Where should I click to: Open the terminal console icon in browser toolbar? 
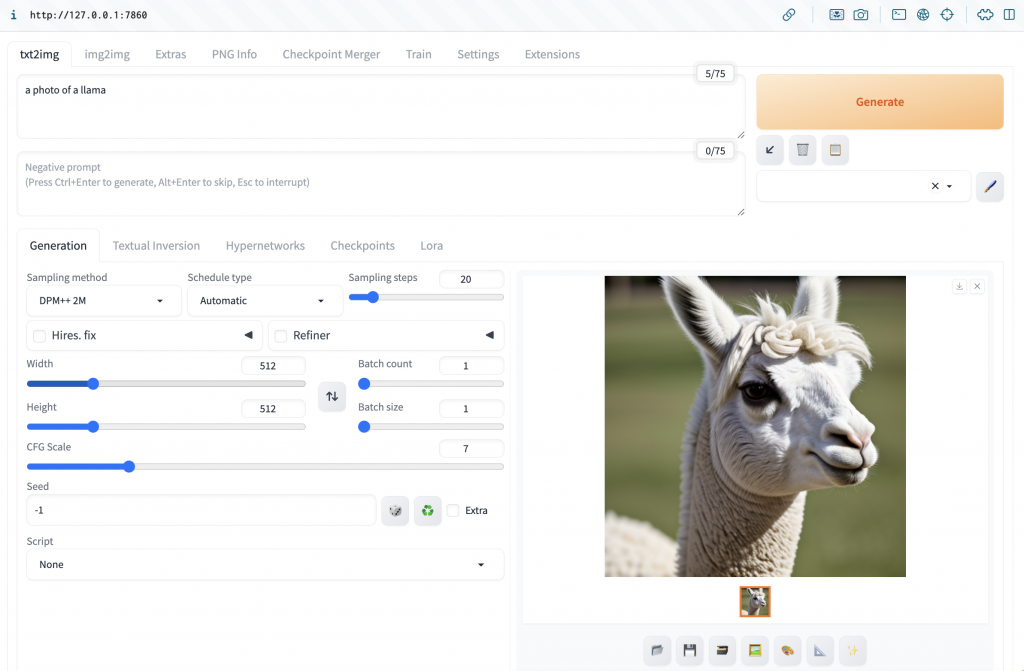[899, 14]
